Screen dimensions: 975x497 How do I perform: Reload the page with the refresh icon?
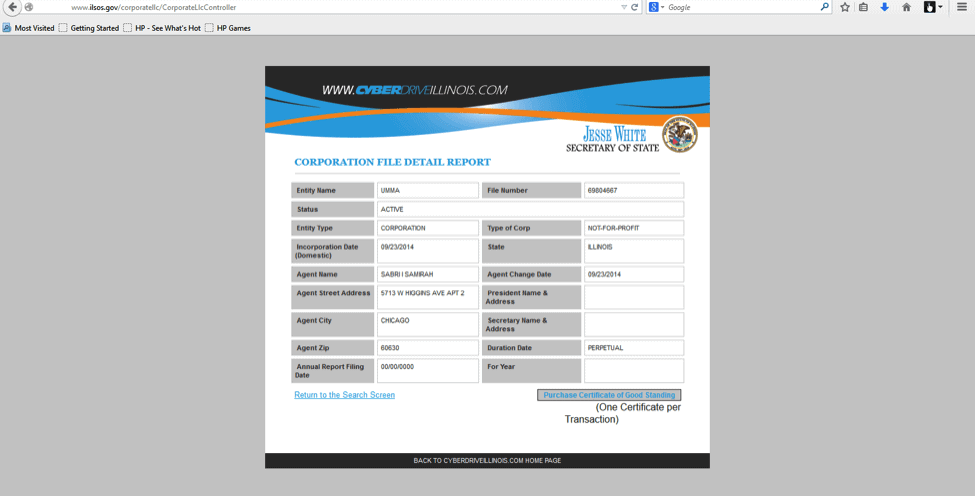click(634, 7)
